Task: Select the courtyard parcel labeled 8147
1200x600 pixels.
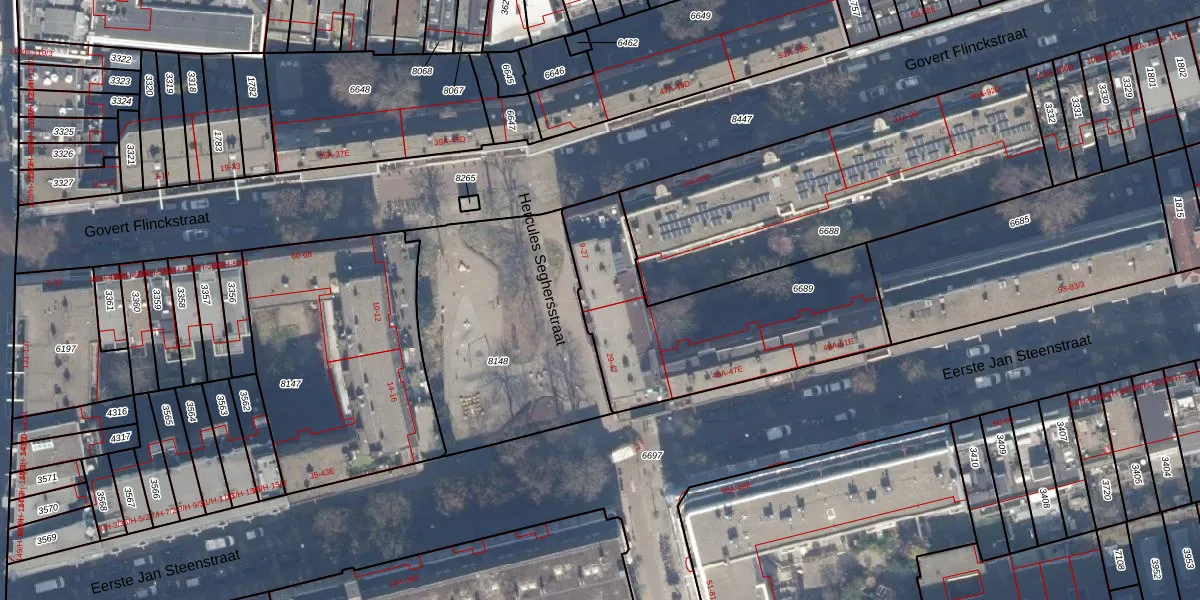Action: pyautogui.click(x=290, y=383)
